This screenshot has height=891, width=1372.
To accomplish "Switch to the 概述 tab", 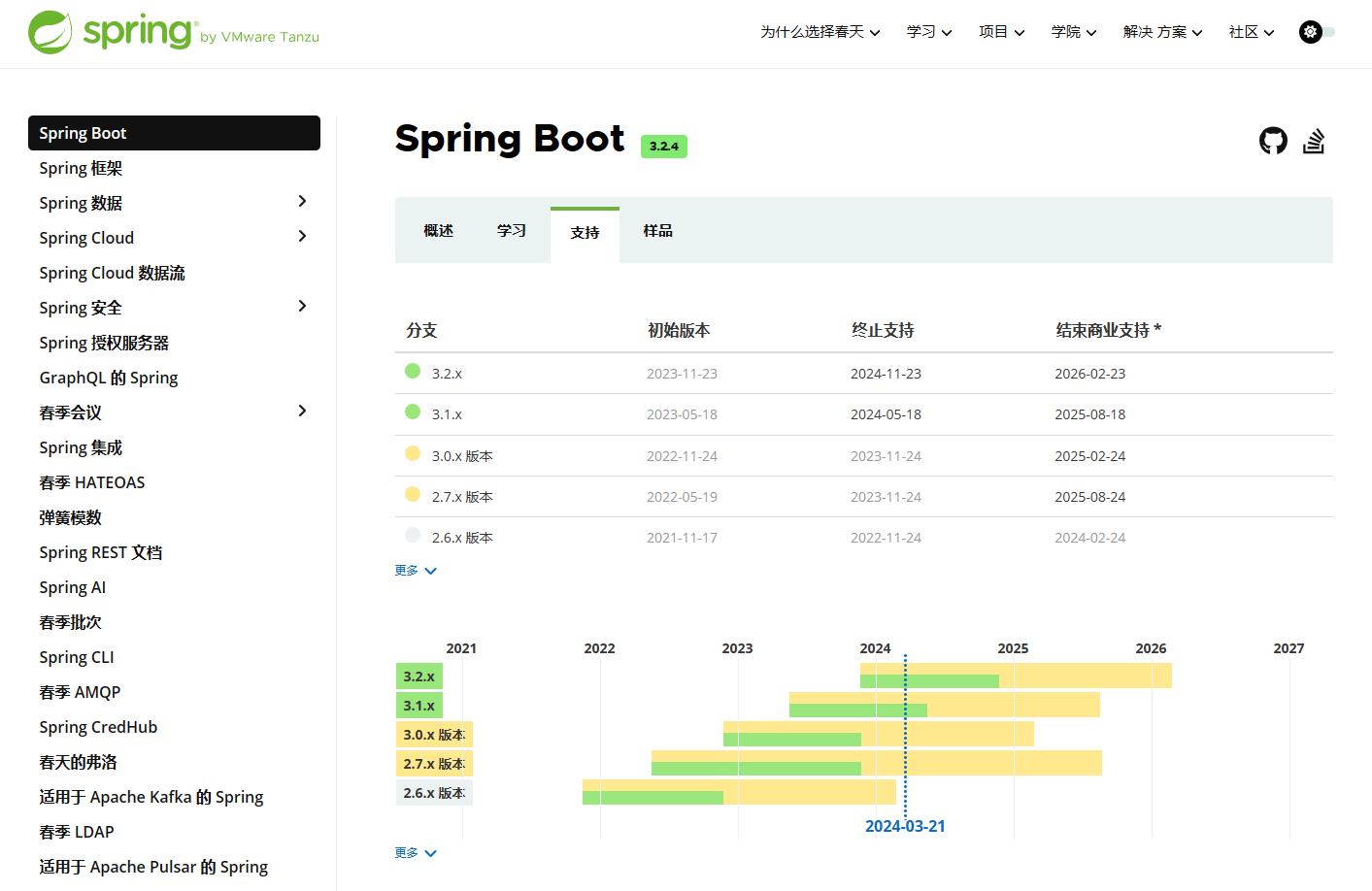I will click(x=439, y=231).
